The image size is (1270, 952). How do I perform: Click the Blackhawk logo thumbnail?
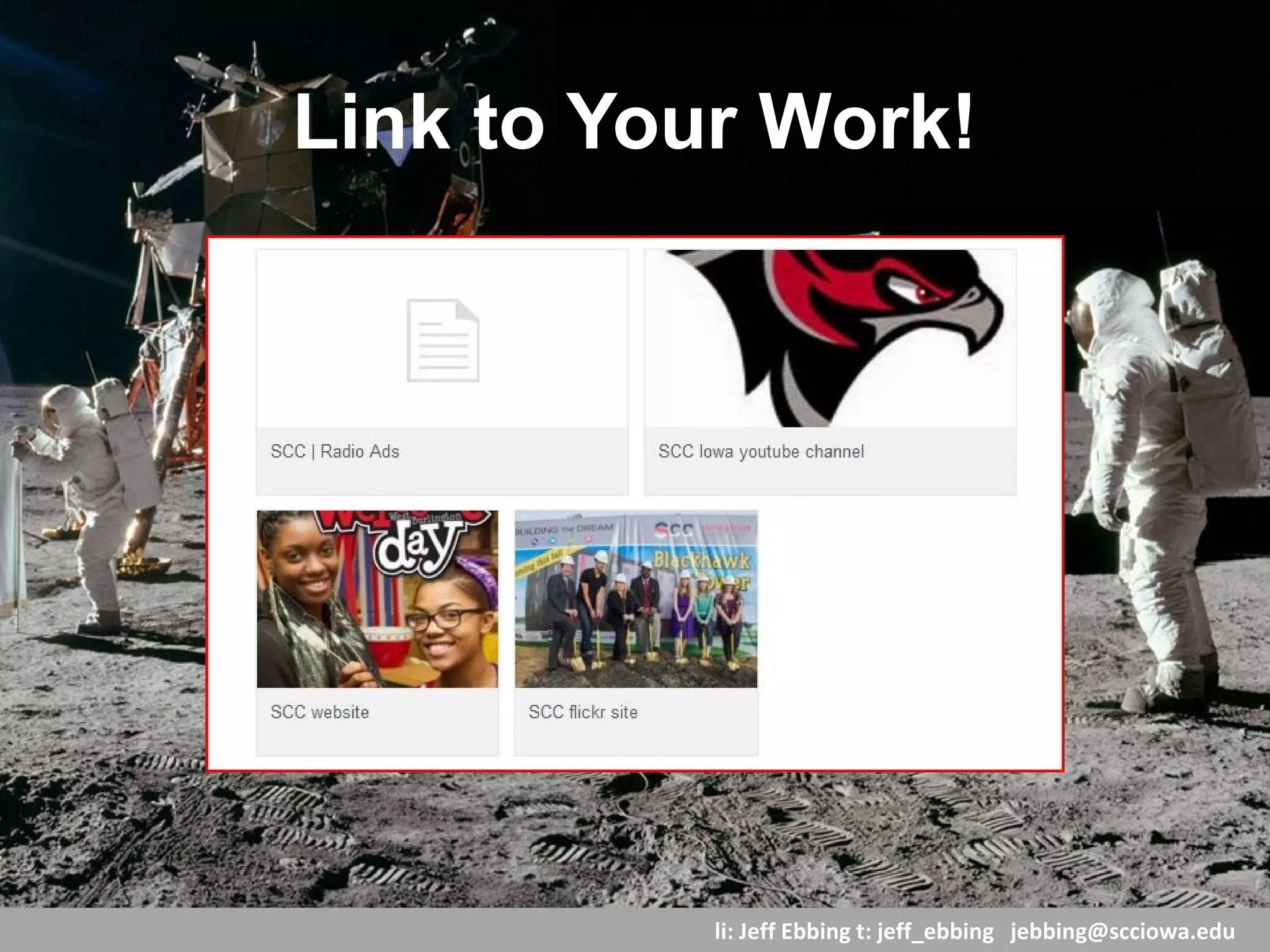coord(830,338)
